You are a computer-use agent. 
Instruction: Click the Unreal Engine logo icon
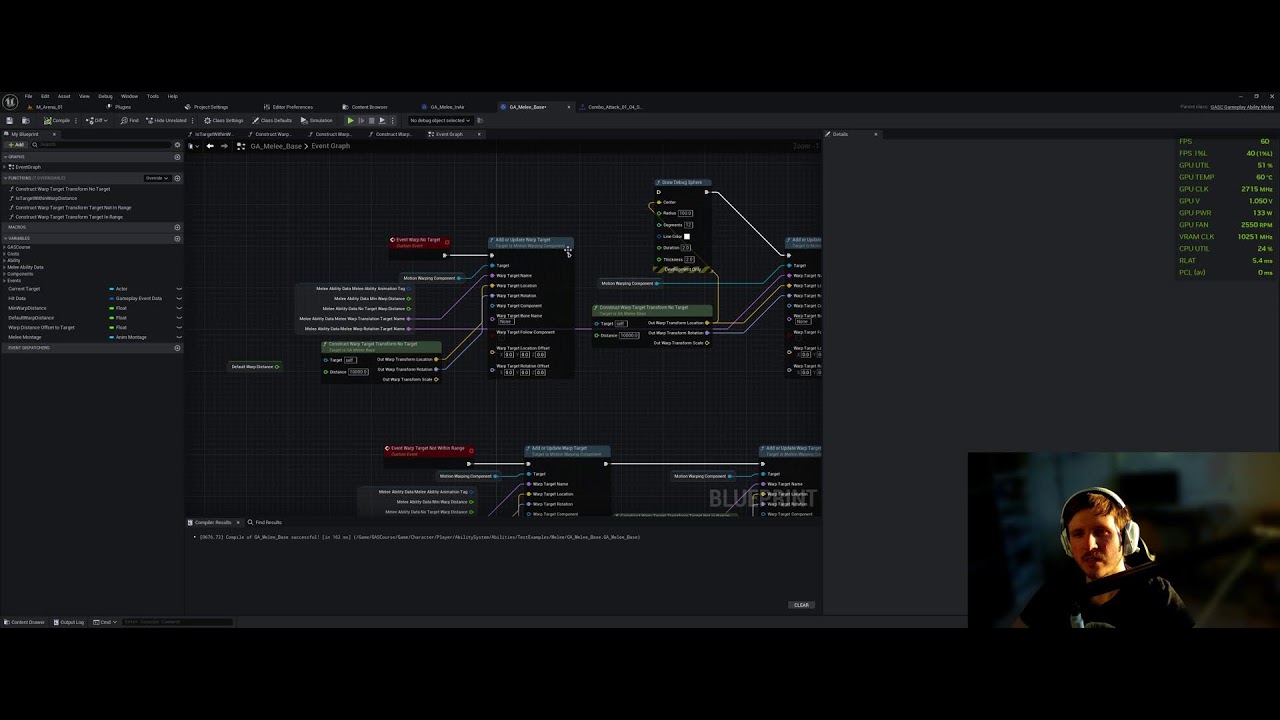[x=10, y=102]
